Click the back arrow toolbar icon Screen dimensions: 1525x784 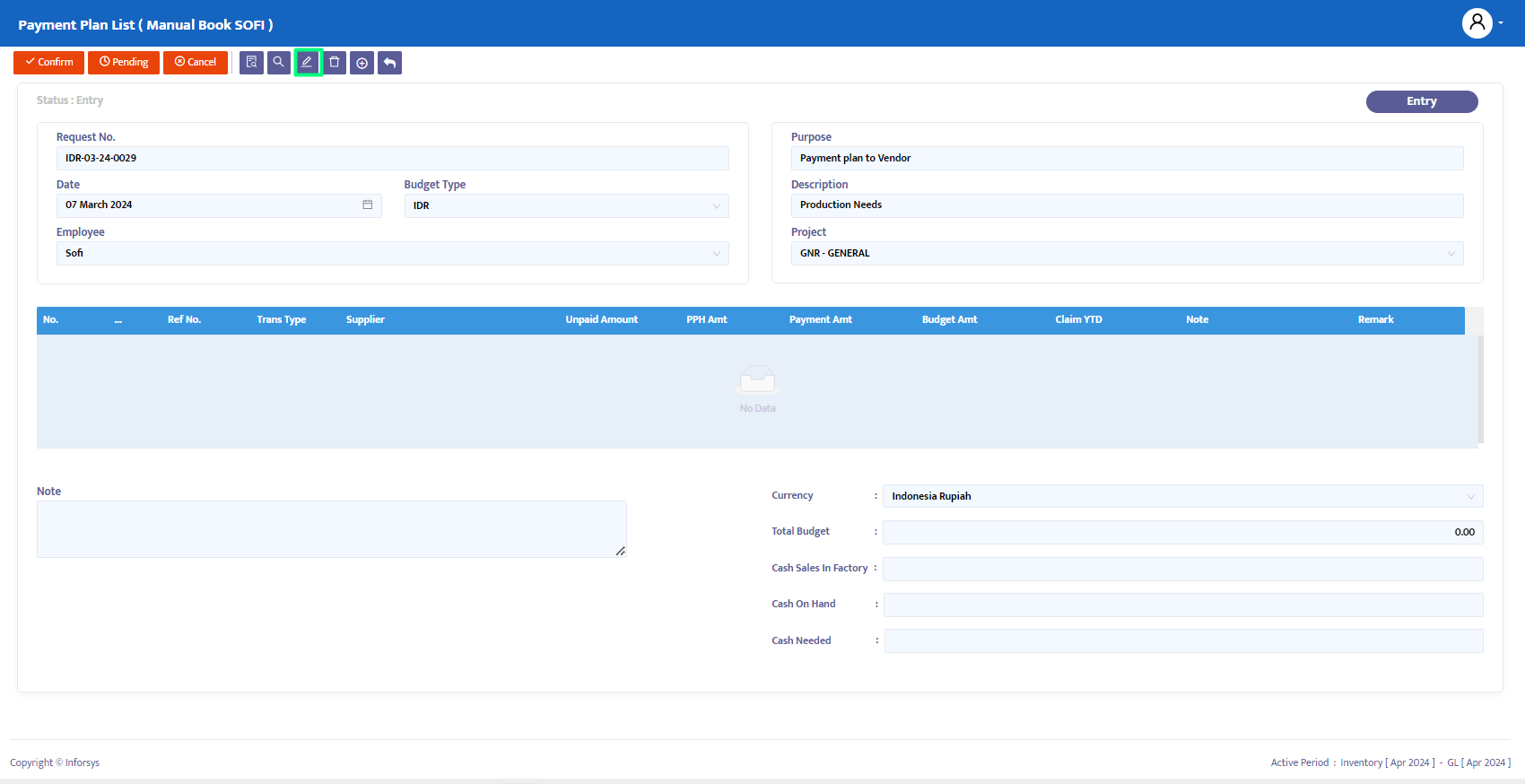[x=389, y=63]
